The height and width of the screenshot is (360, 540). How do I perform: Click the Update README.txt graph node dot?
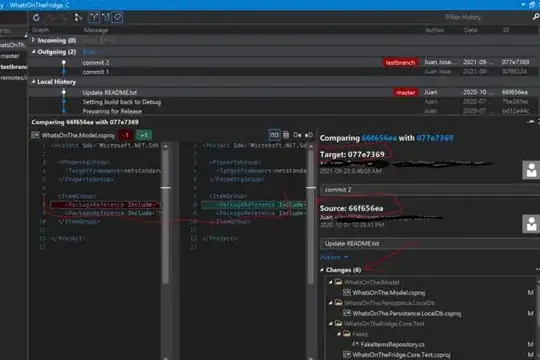pos(64,92)
